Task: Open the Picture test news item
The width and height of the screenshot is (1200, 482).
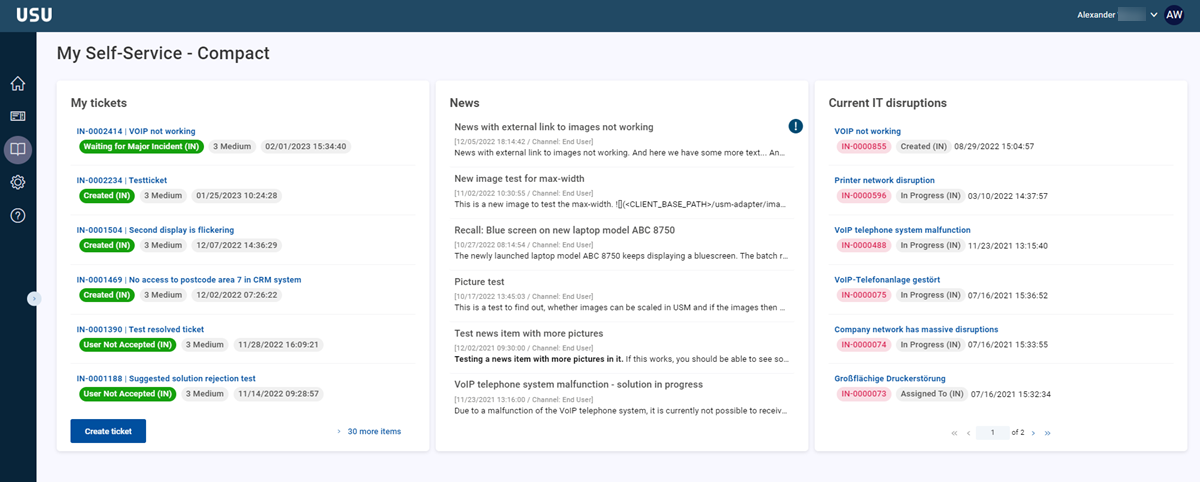Action: coord(479,282)
